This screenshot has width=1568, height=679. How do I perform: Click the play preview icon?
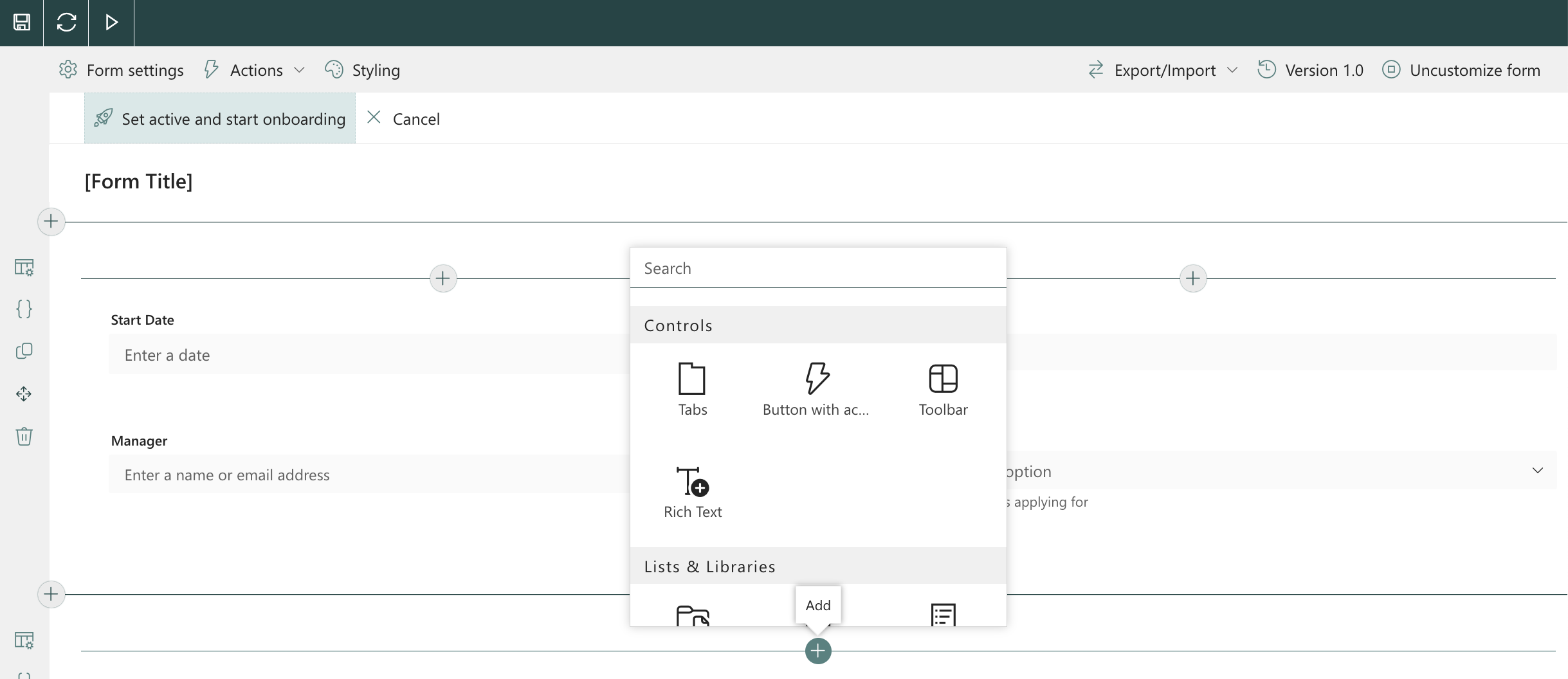pyautogui.click(x=111, y=23)
